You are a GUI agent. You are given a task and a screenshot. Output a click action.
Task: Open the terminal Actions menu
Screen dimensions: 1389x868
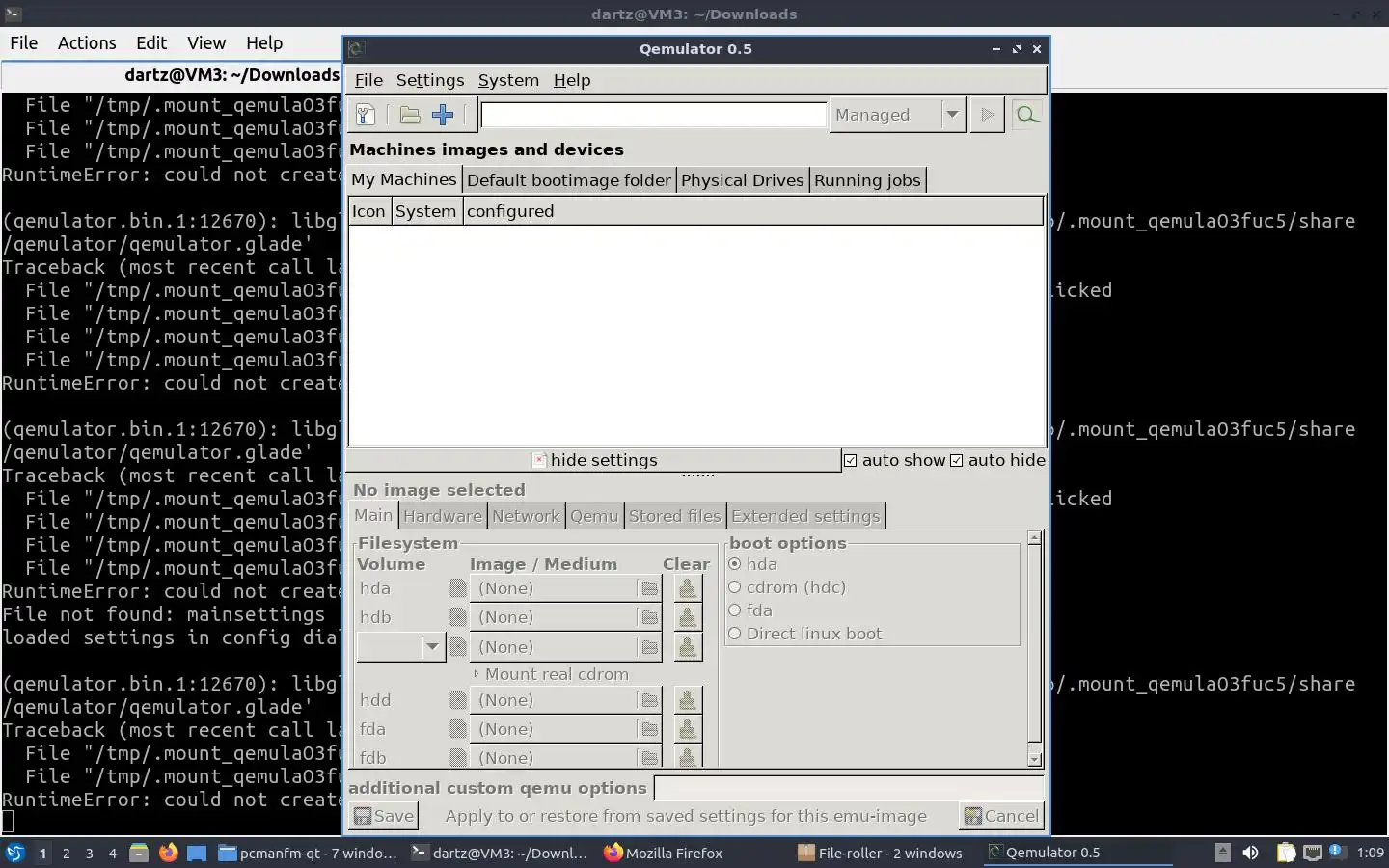(87, 42)
